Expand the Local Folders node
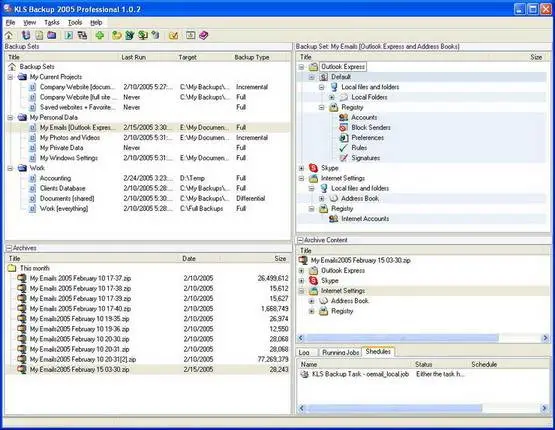The height and width of the screenshot is (430, 555). coord(332,97)
